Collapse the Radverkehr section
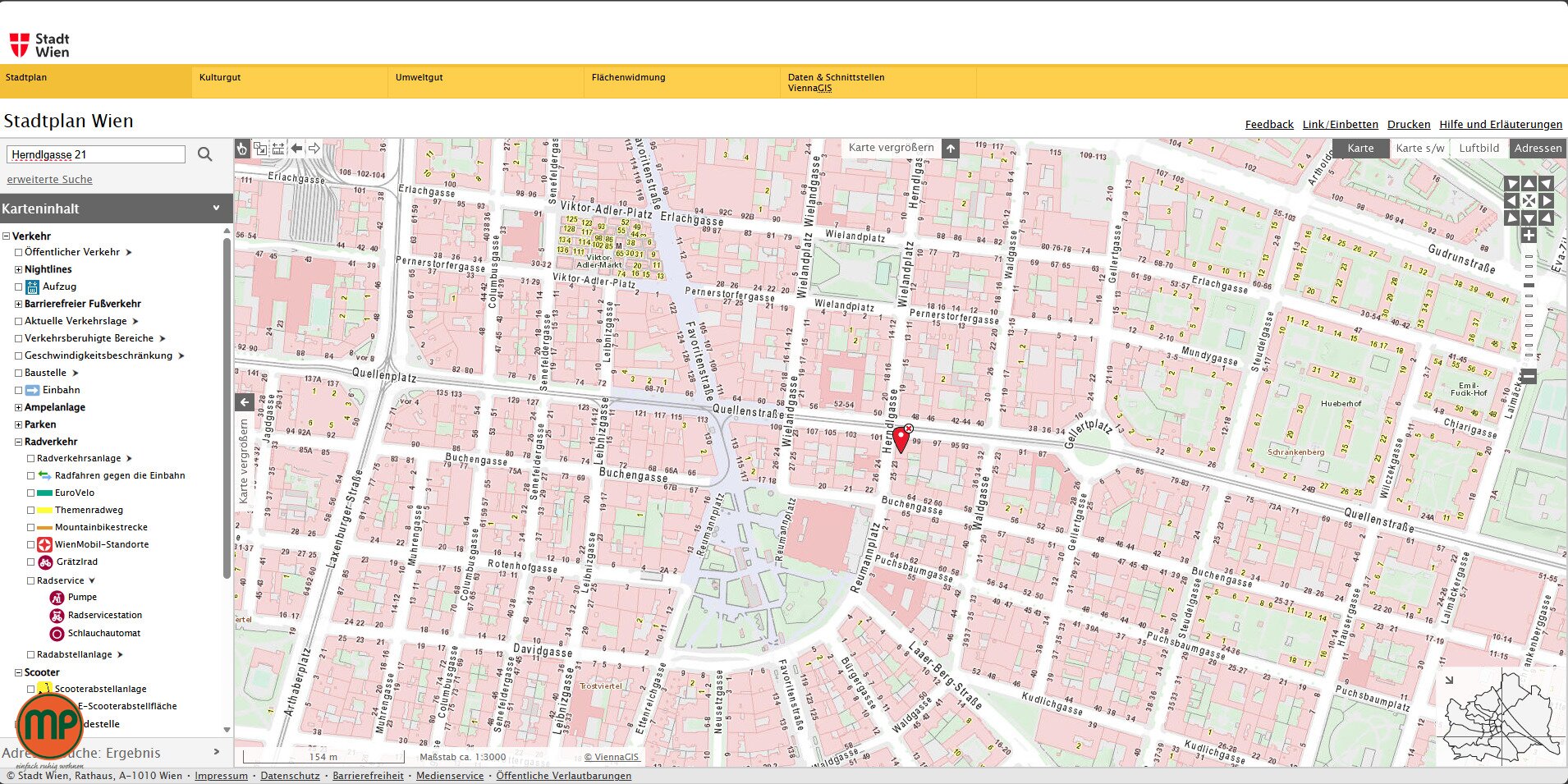The width and height of the screenshot is (1568, 784). tap(18, 442)
